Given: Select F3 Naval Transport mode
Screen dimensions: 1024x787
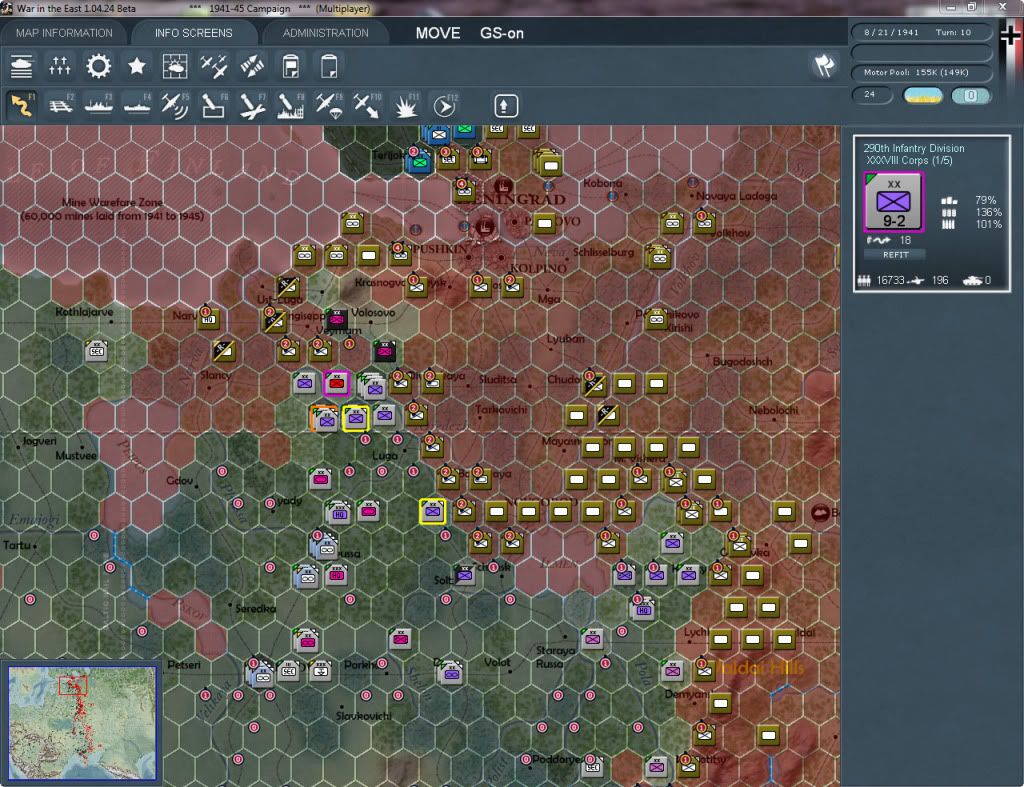Looking at the screenshot, I should (x=99, y=106).
